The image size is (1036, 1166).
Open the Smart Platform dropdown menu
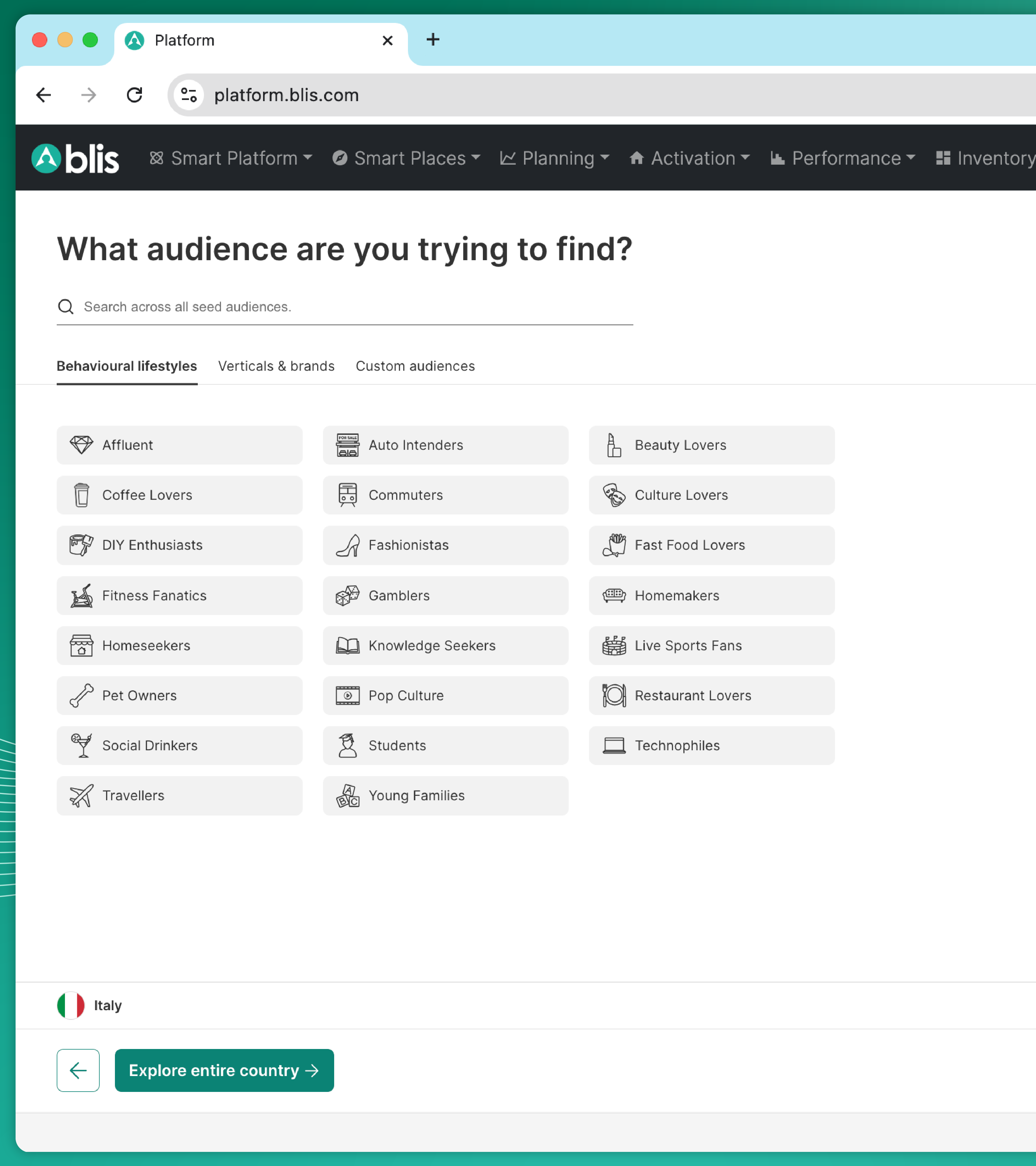pos(231,158)
